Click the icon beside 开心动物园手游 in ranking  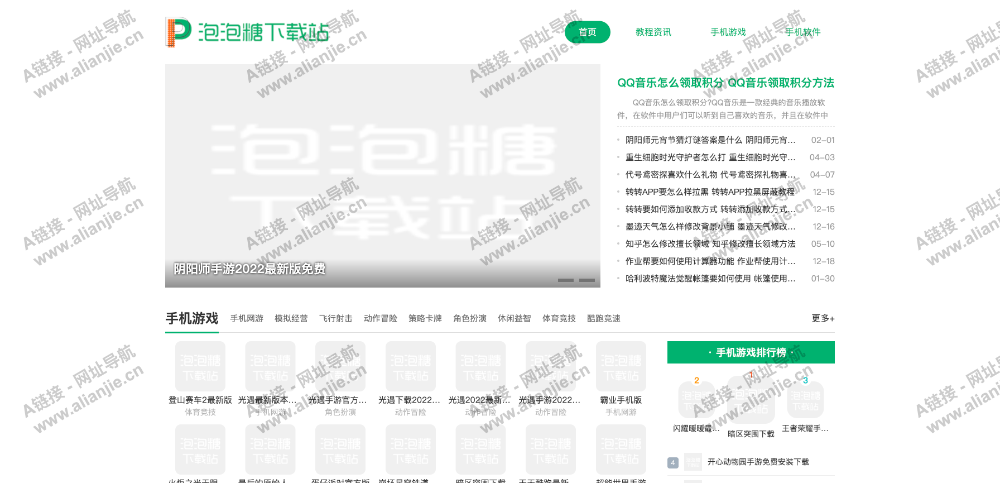pyautogui.click(x=693, y=462)
